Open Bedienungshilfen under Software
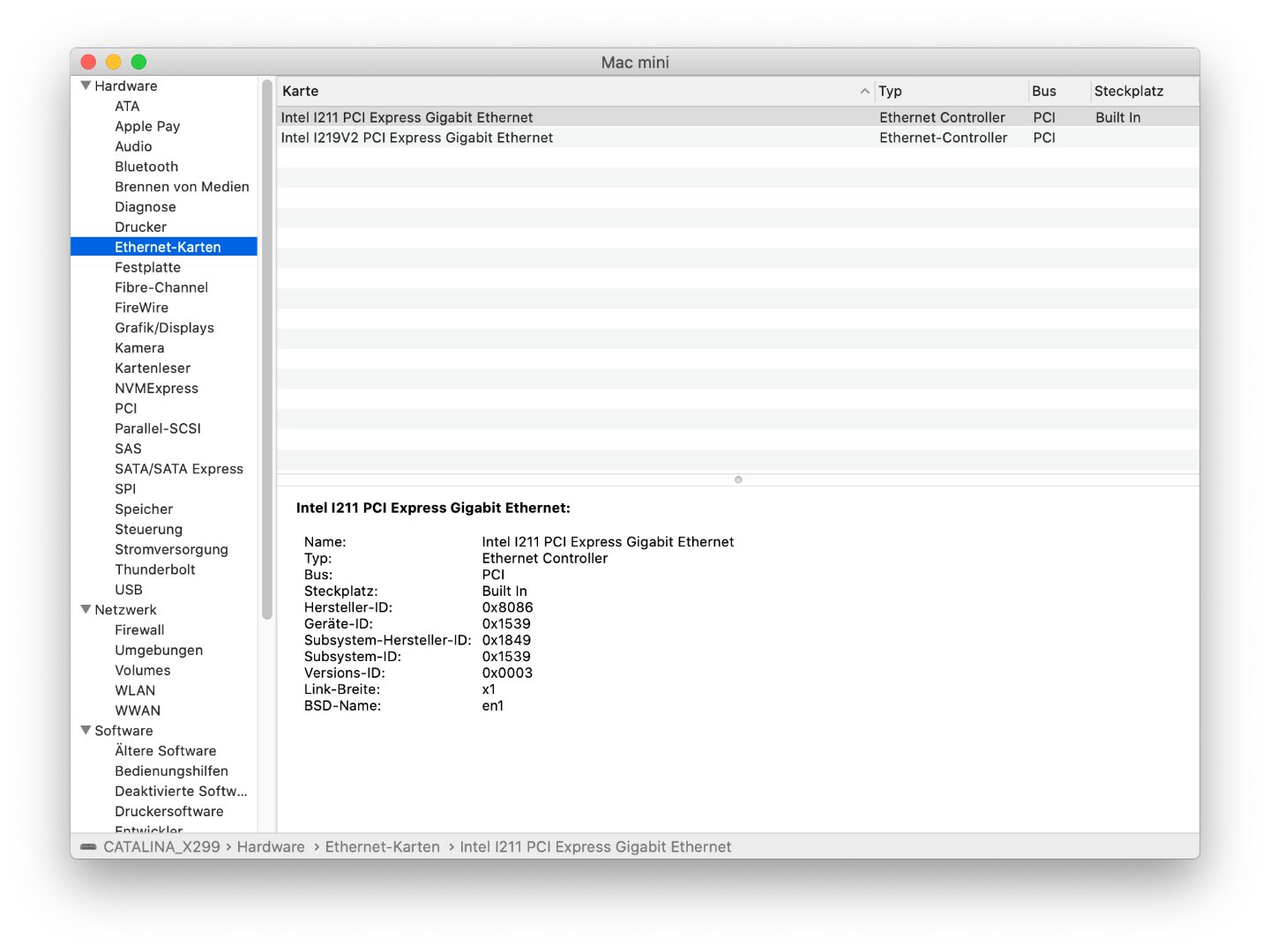 [171, 771]
